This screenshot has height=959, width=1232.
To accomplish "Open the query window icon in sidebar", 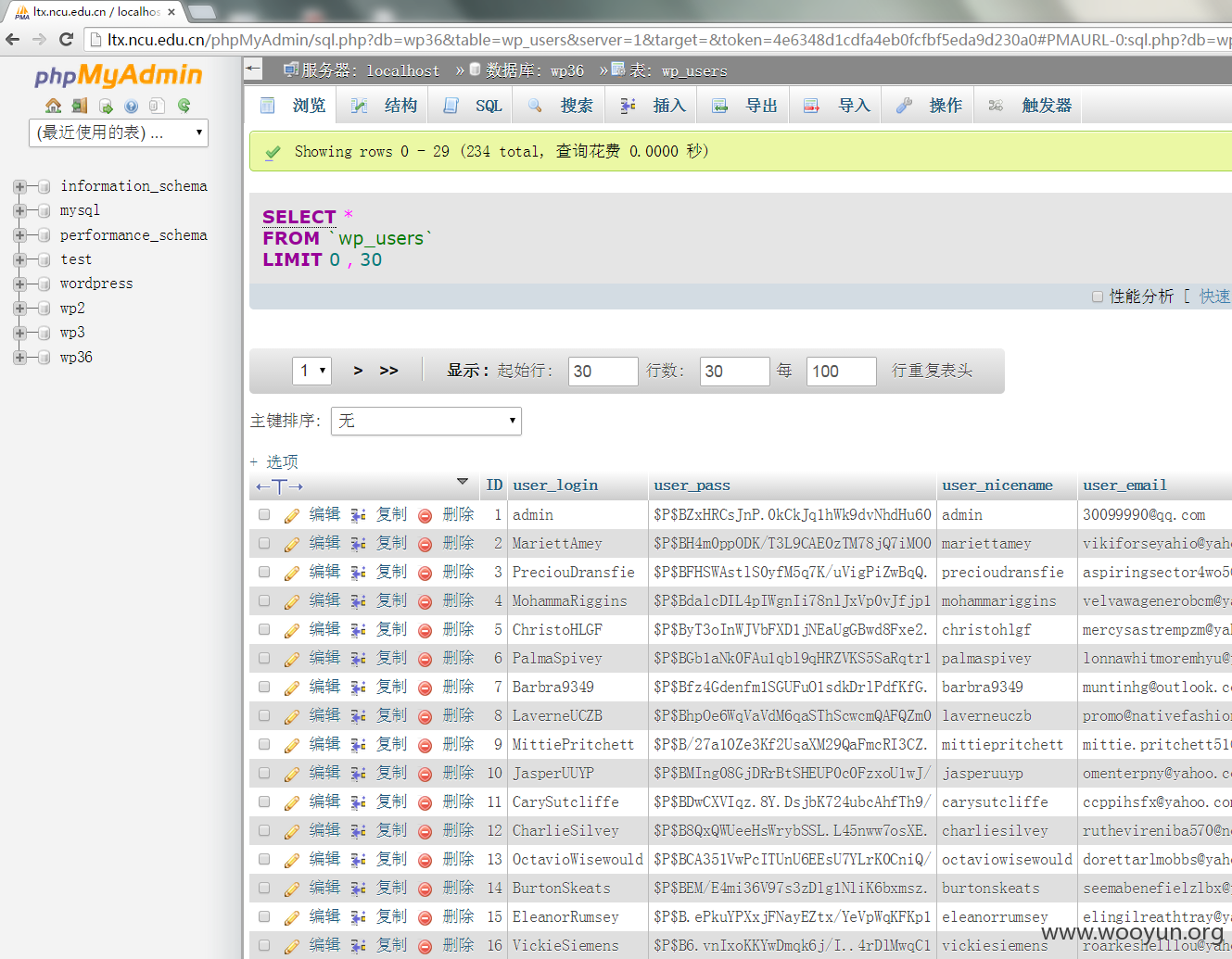I will click(x=106, y=106).
